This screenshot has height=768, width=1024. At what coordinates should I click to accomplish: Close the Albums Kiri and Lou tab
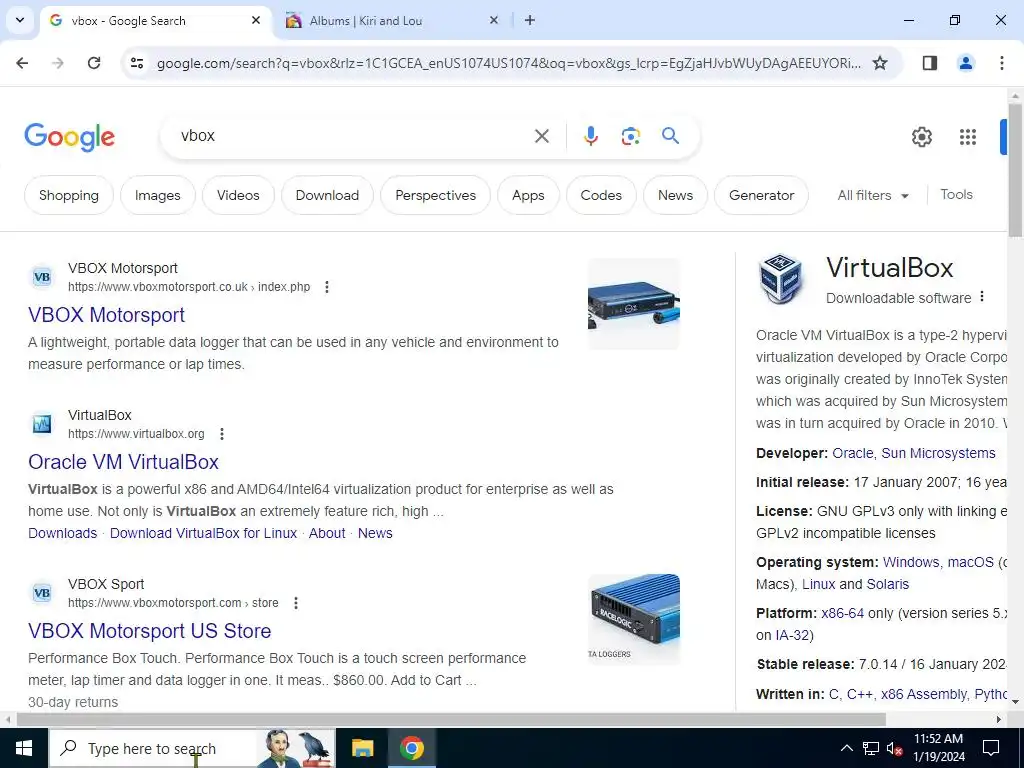(494, 20)
